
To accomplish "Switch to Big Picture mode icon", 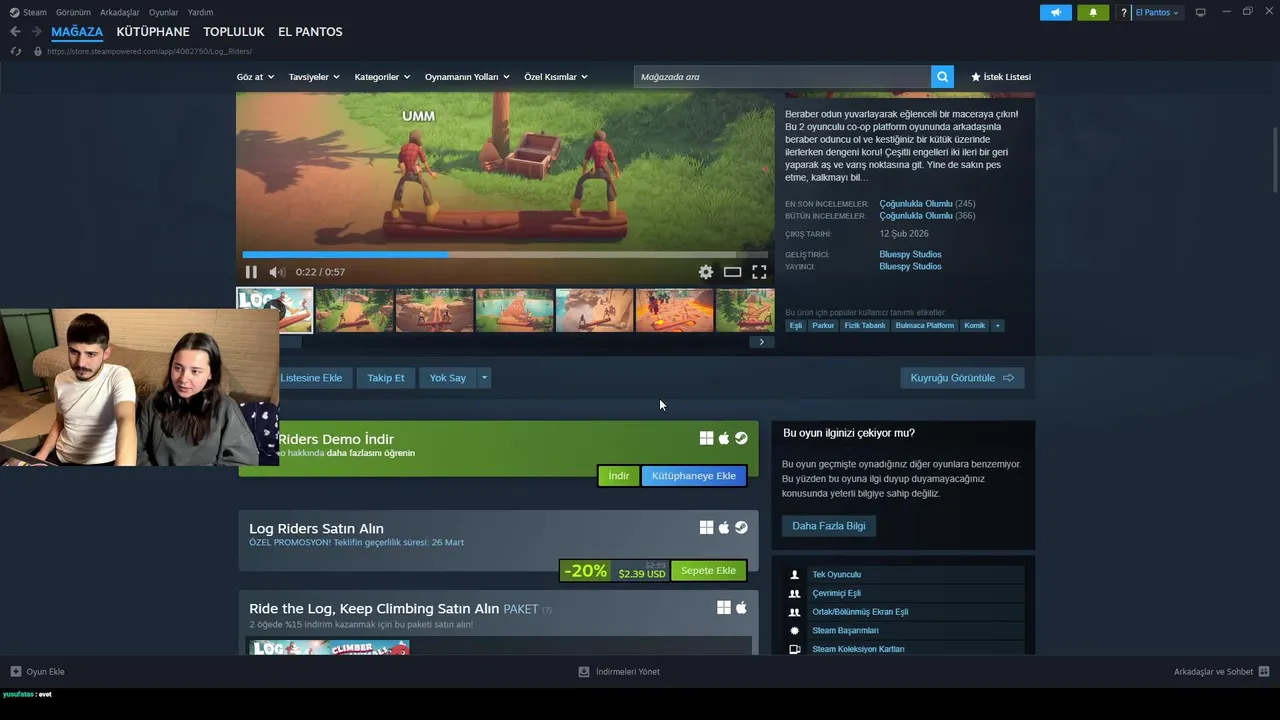I will 1201,13.
